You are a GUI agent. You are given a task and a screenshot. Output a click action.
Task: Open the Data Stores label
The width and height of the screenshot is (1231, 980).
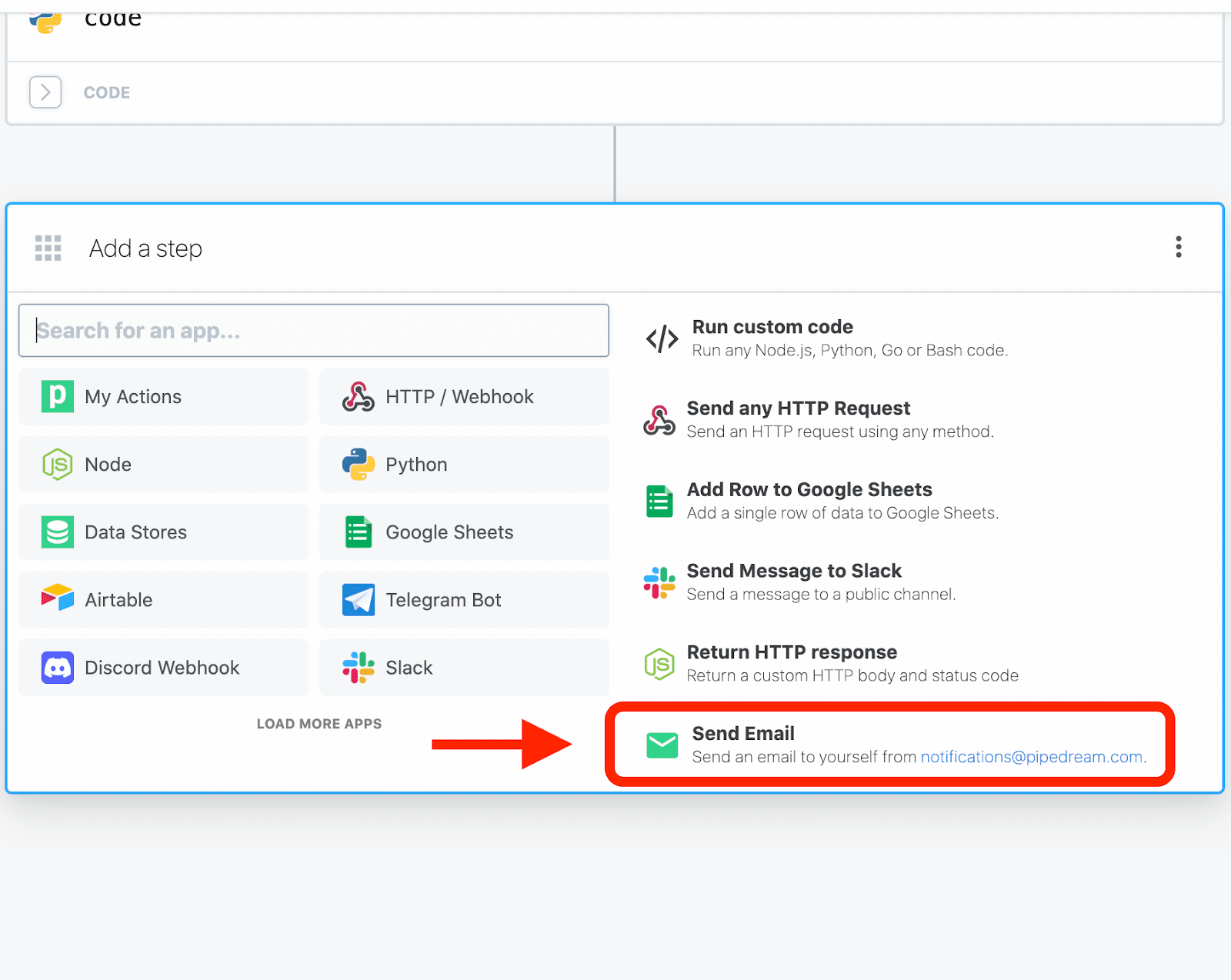point(135,532)
